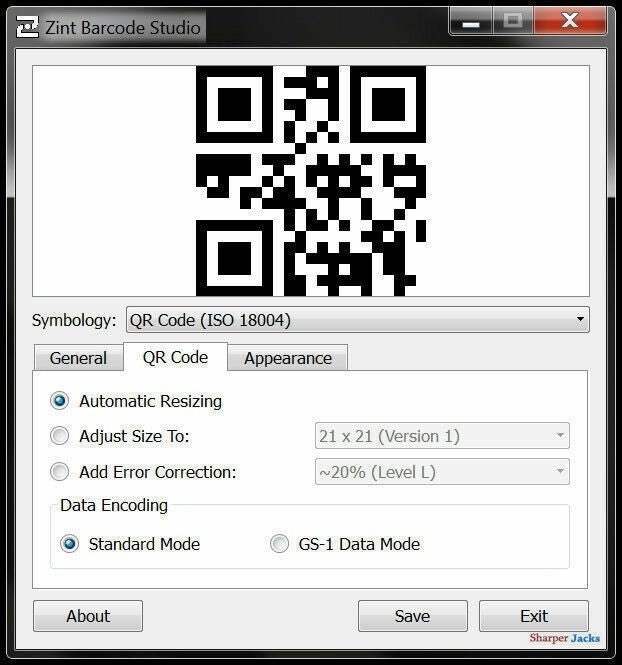Click the QR code preview image

point(310,181)
